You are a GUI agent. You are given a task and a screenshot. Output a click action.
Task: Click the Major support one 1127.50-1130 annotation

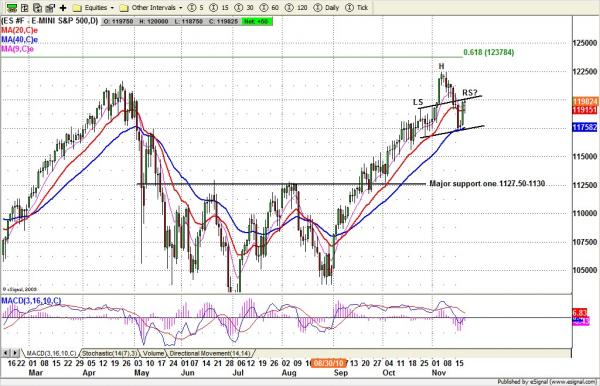(x=487, y=184)
